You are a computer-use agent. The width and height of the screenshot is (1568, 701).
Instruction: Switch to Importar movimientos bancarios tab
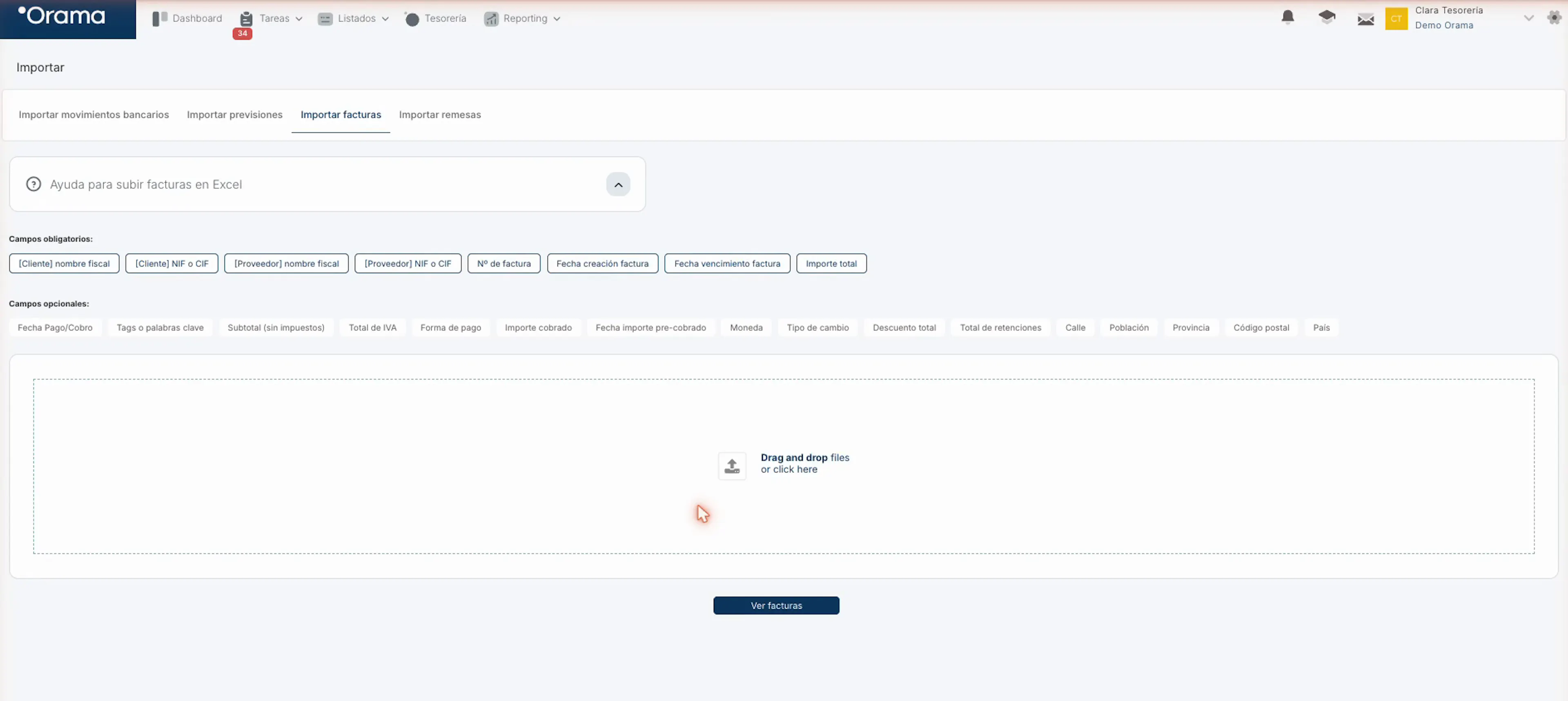tap(94, 114)
